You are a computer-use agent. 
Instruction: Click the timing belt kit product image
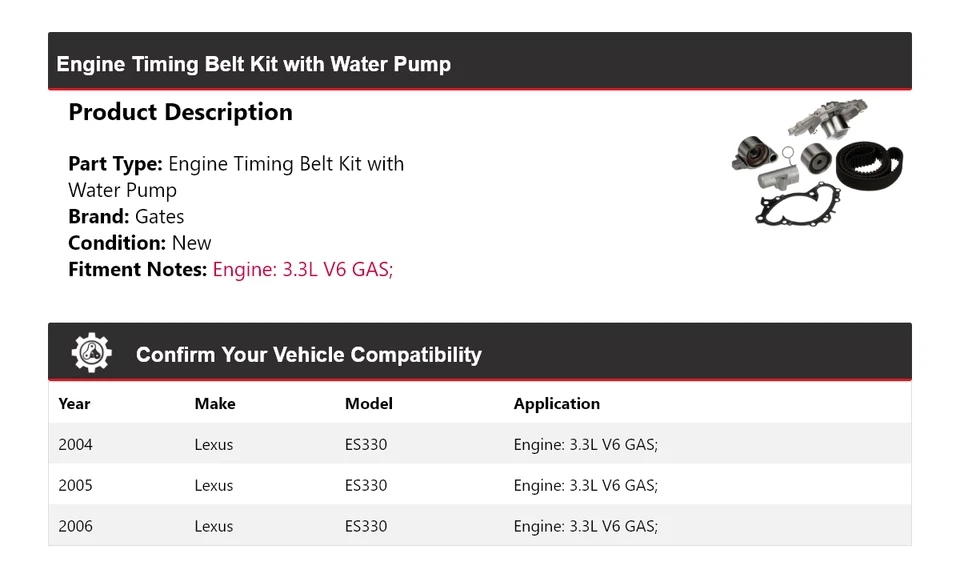pyautogui.click(x=817, y=163)
